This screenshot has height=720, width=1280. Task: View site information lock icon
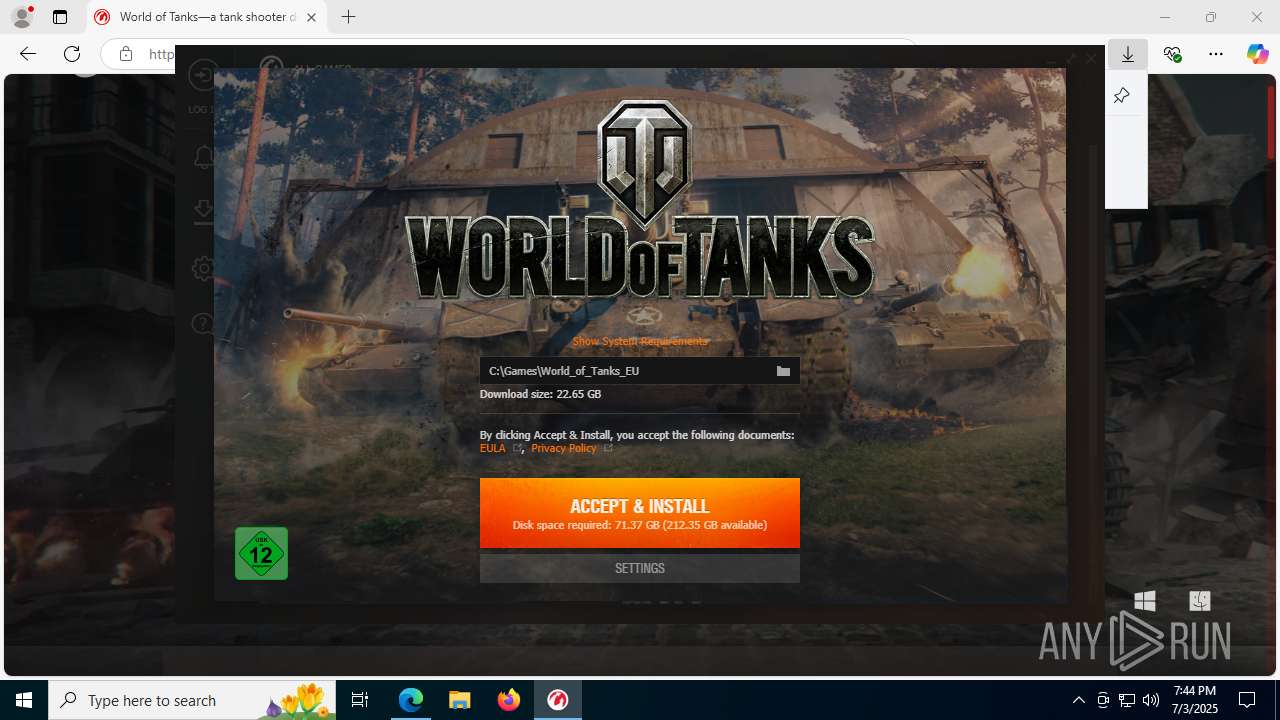pyautogui.click(x=125, y=54)
